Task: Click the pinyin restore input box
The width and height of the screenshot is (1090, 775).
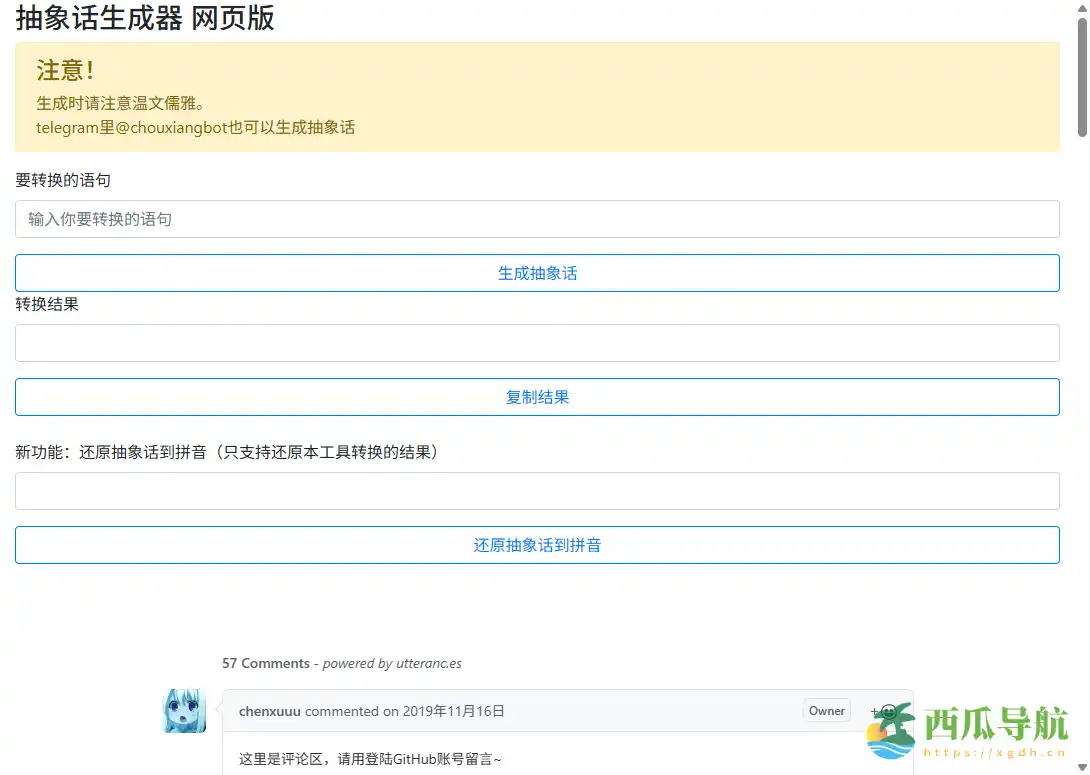Action: coord(538,490)
